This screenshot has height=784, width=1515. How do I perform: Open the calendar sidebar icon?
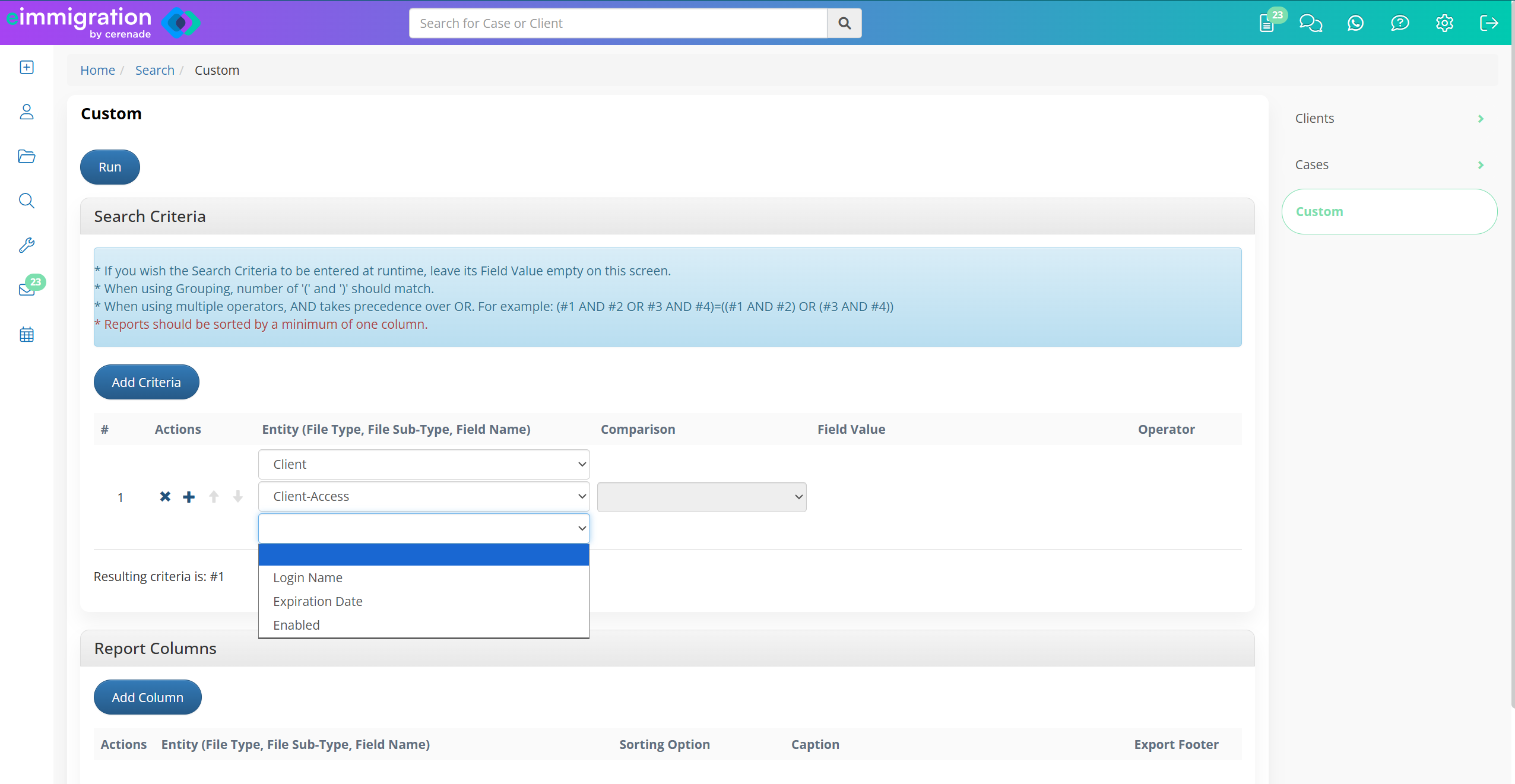pos(27,334)
